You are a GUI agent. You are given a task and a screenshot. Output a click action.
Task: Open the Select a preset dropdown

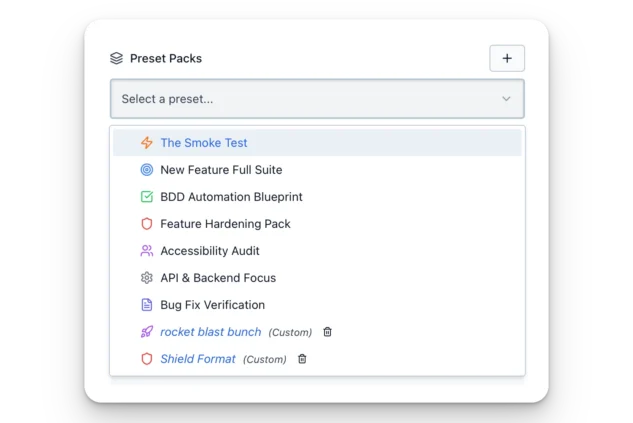[x=300, y=99]
